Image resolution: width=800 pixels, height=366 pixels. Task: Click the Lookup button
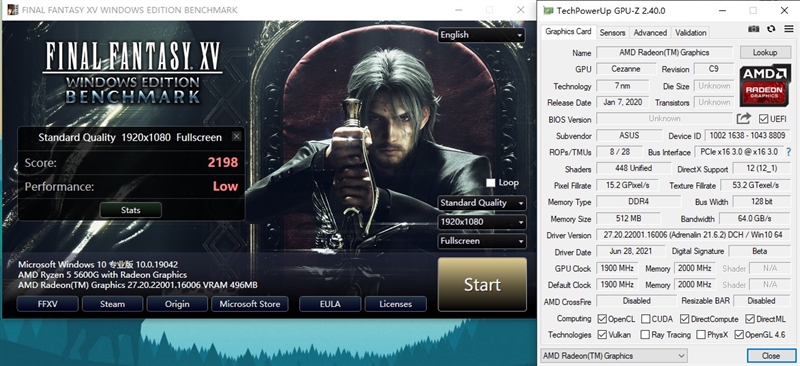[765, 52]
